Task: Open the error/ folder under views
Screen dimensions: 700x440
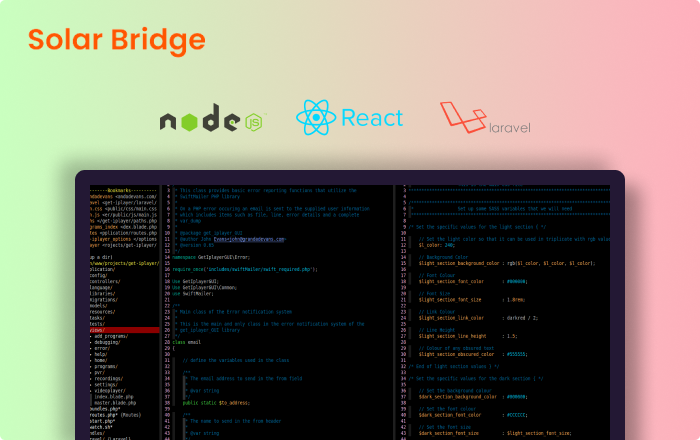Action: 102,348
